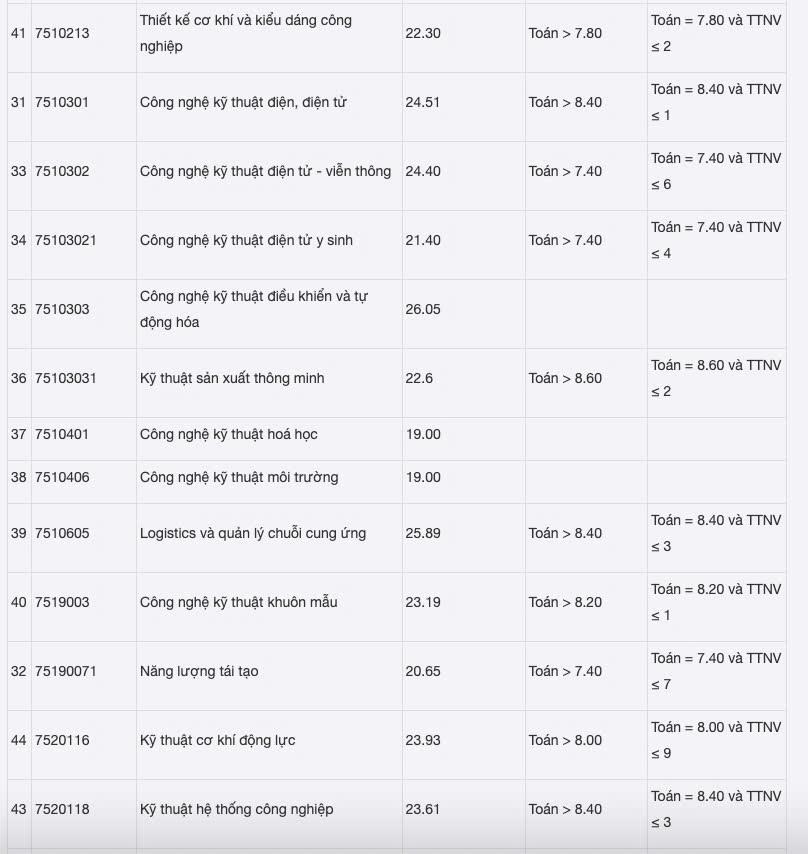Click the major code 75190071
808x854 pixels.
66,671
